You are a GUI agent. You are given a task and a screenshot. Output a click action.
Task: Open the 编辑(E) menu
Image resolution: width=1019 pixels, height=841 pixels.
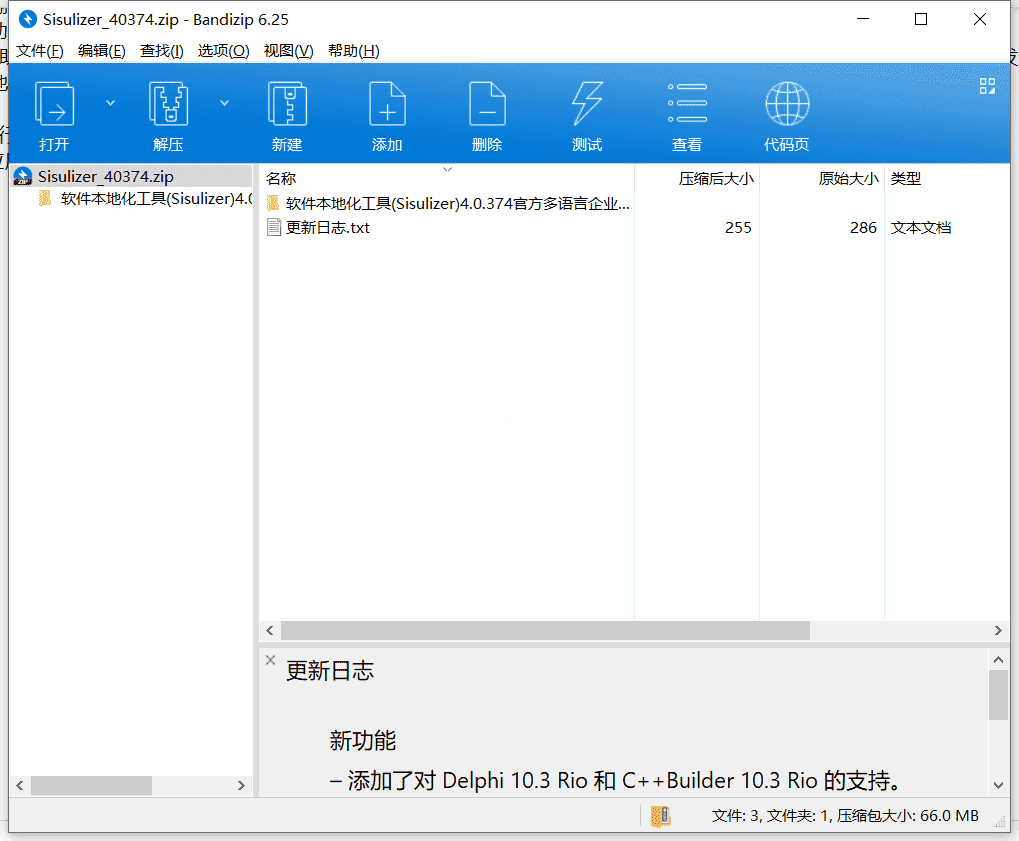coord(101,51)
